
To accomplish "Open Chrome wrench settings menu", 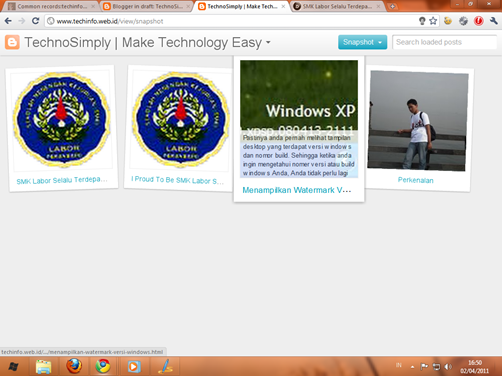I will click(494, 21).
